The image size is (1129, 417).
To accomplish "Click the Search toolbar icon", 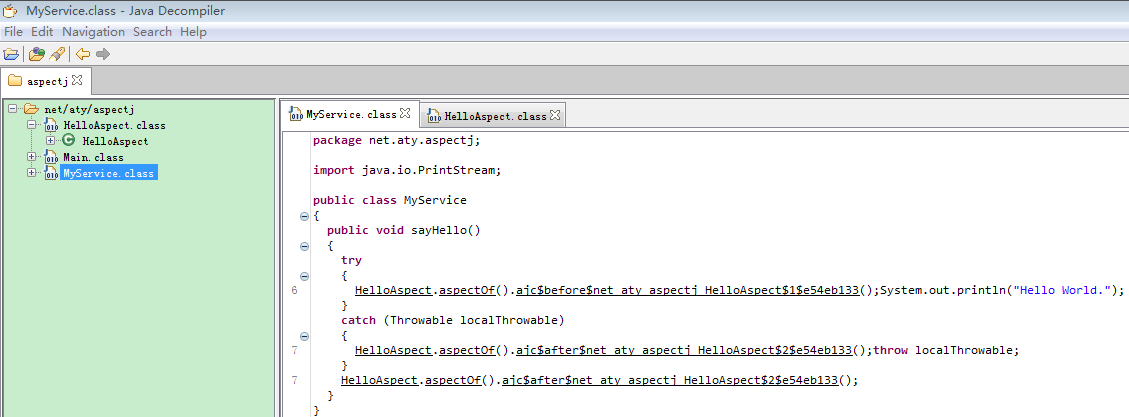I will tap(58, 54).
